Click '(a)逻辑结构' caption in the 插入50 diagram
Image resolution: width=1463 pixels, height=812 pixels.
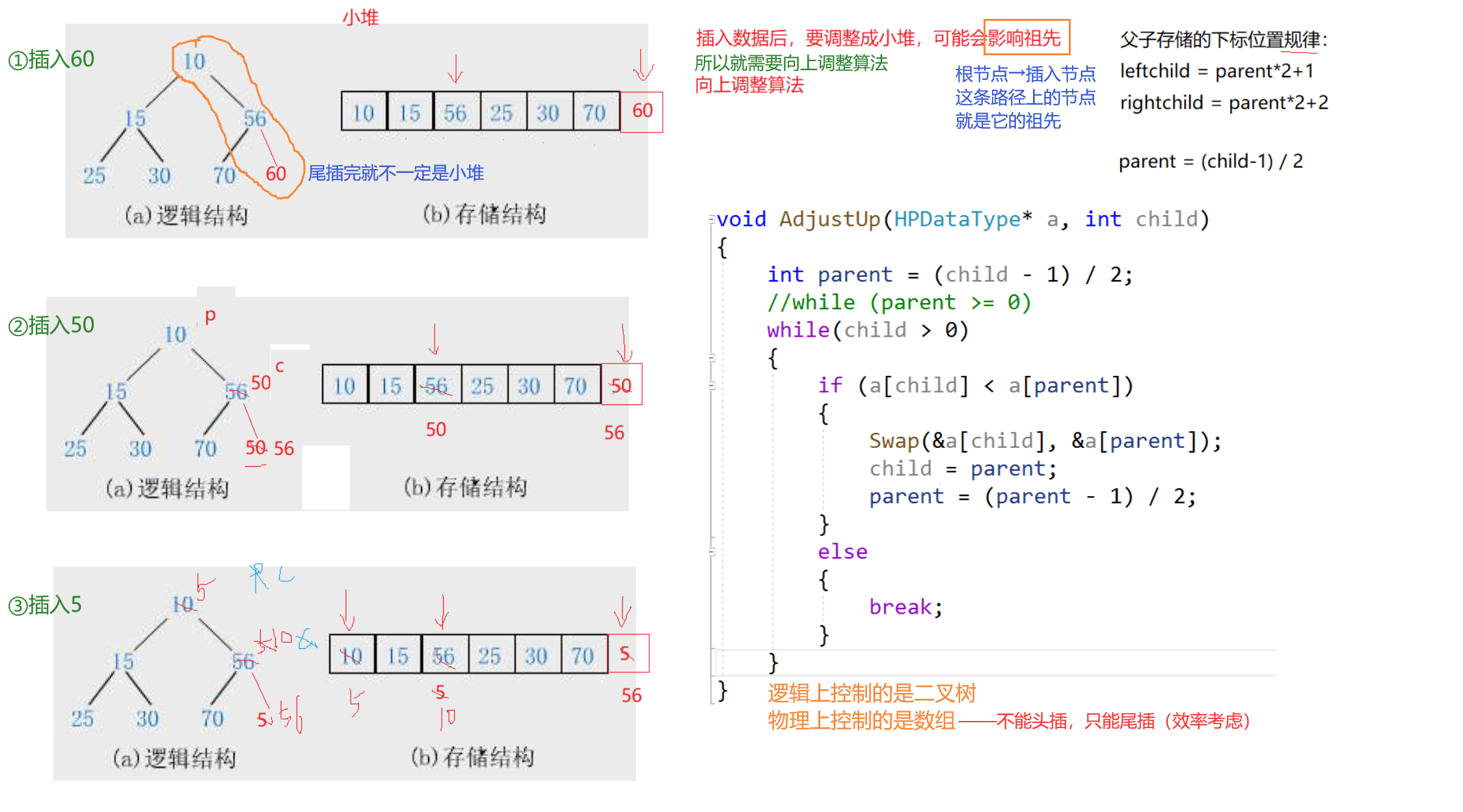[167, 488]
